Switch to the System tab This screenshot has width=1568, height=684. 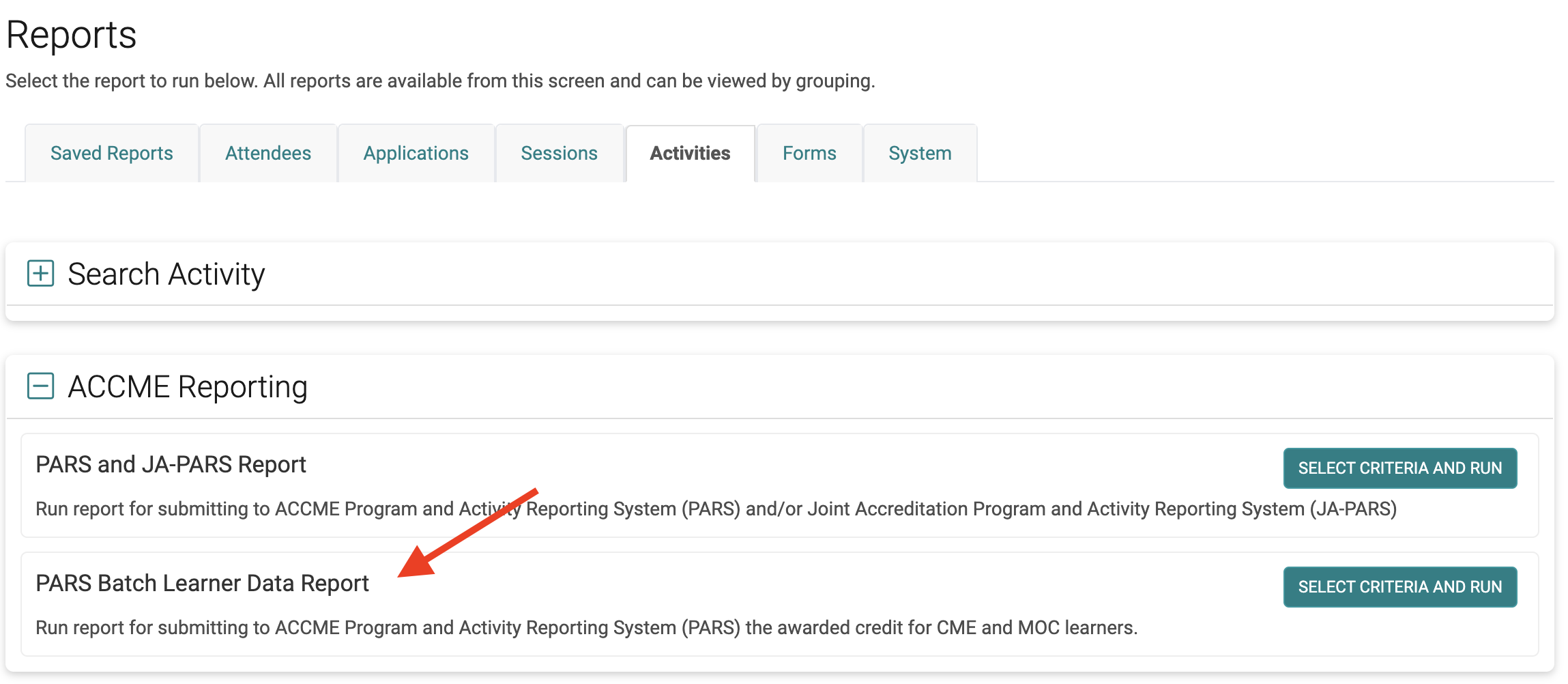point(920,154)
